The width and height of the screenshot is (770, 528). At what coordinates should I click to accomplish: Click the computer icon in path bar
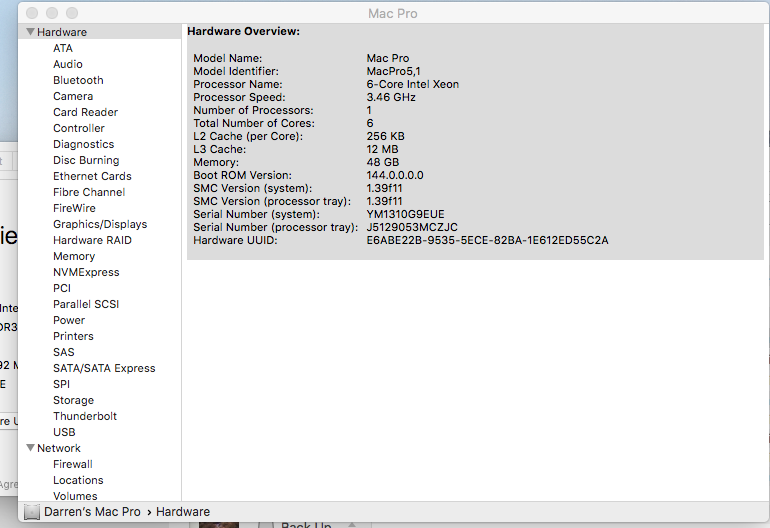[x=32, y=512]
